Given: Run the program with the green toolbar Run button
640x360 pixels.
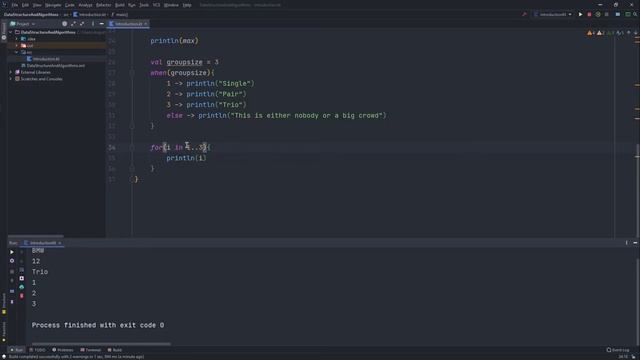Looking at the screenshot, I should 580,14.
